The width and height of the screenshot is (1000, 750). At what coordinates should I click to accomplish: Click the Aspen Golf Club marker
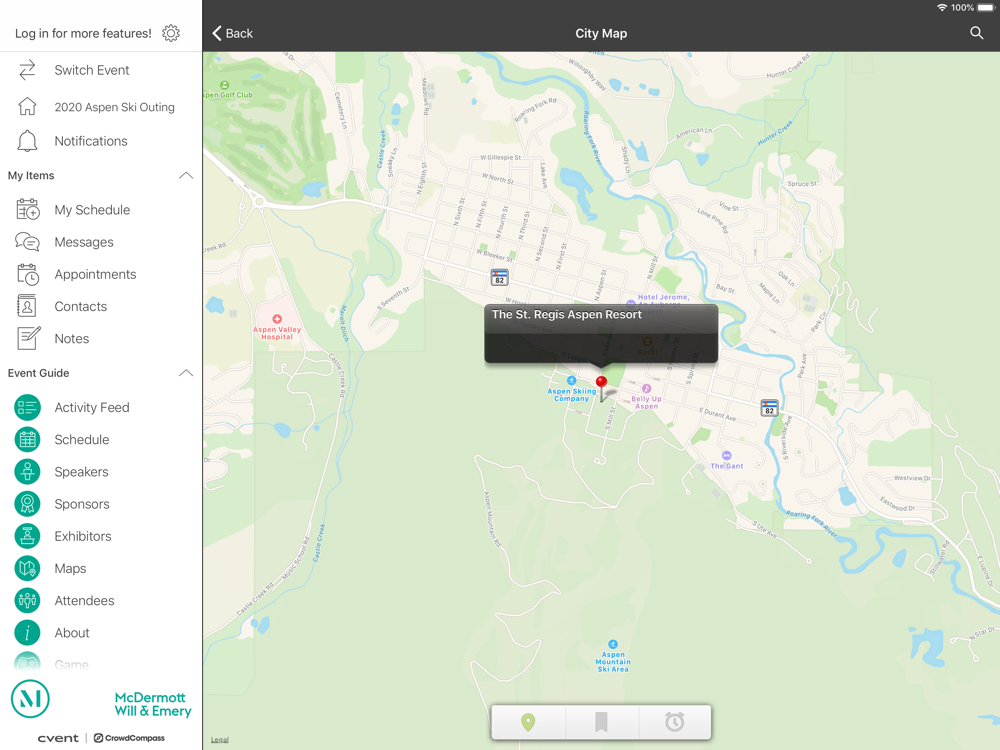pos(224,85)
